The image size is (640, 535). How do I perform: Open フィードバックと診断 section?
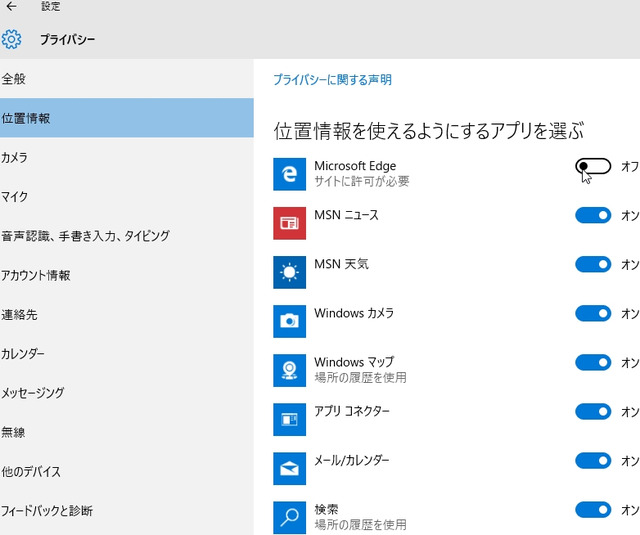coord(127,511)
